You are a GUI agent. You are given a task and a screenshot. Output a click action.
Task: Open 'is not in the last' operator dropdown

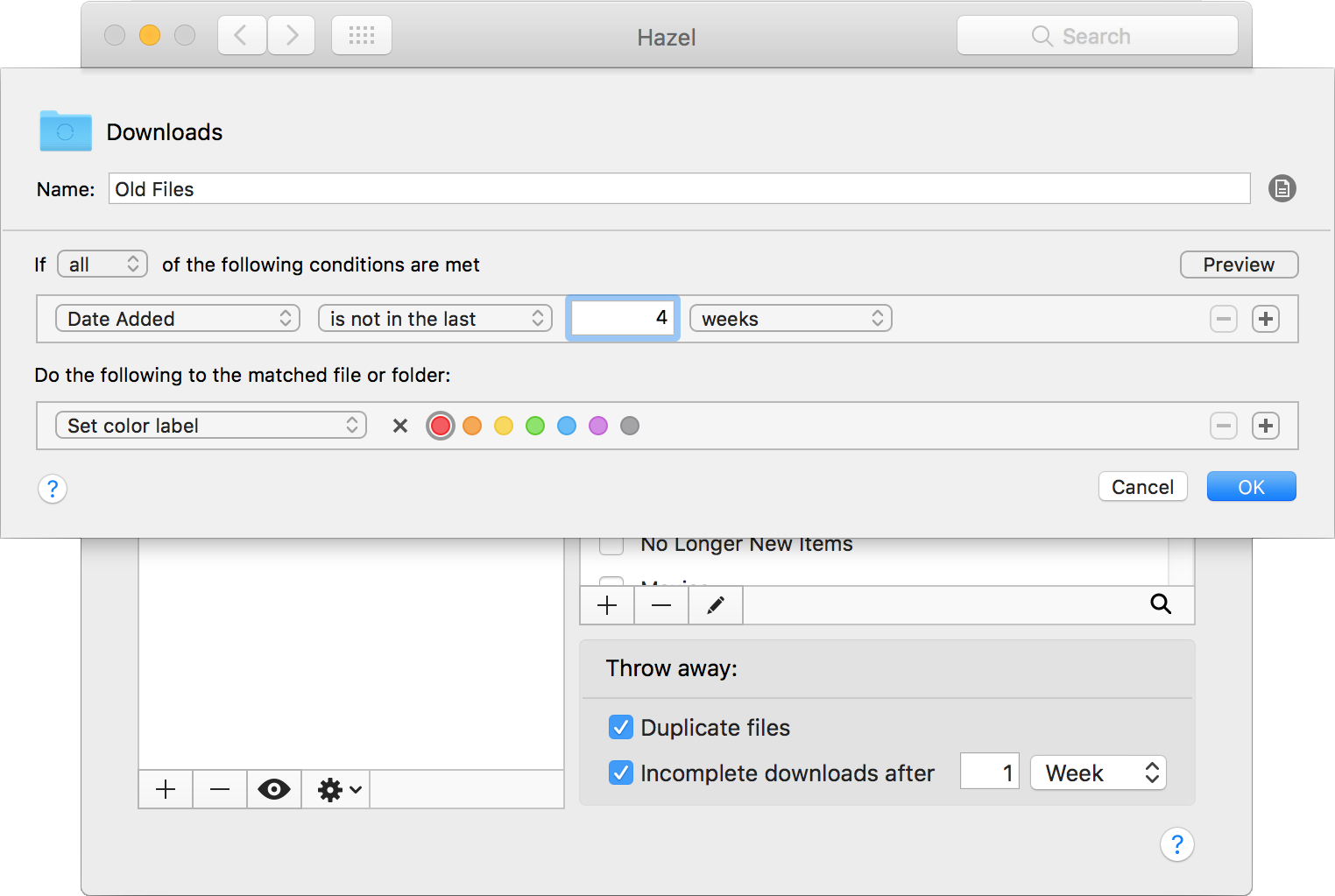point(435,319)
